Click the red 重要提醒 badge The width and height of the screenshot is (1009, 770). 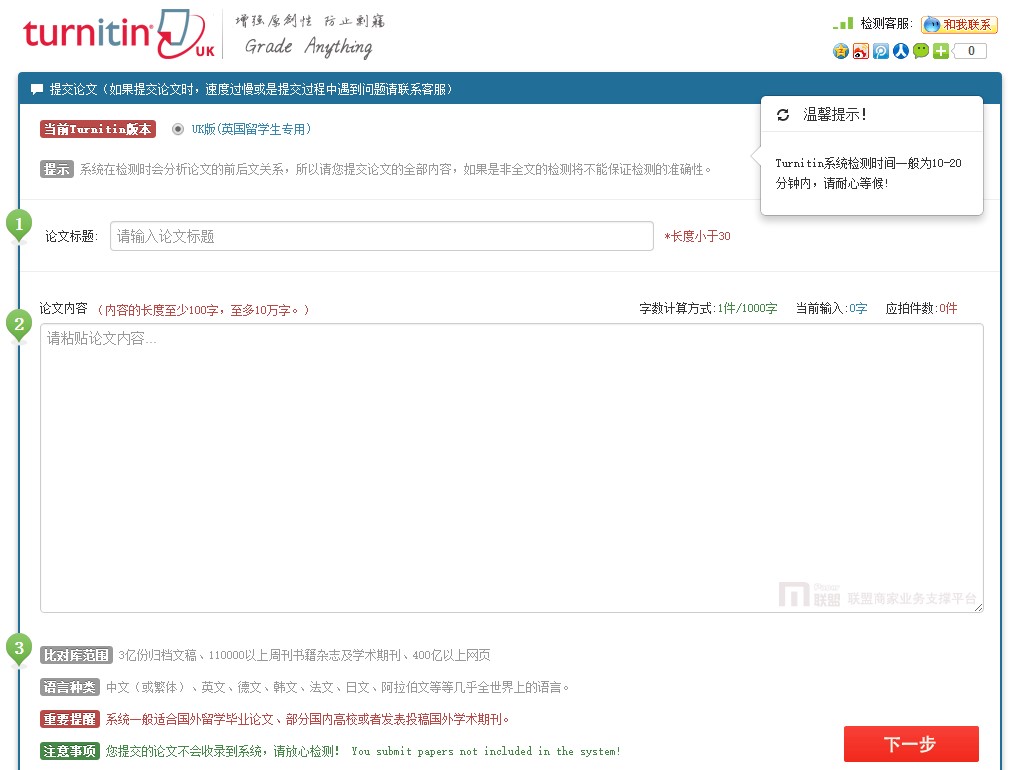(69, 719)
